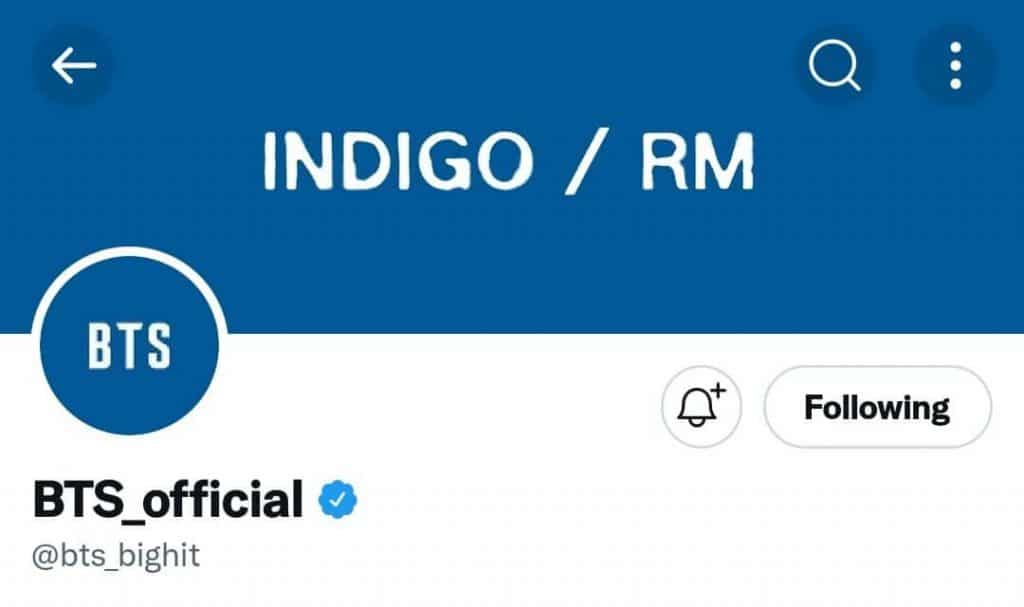Viewport: 1024px width, 607px height.
Task: Show account options via three dots
Action: tap(955, 65)
